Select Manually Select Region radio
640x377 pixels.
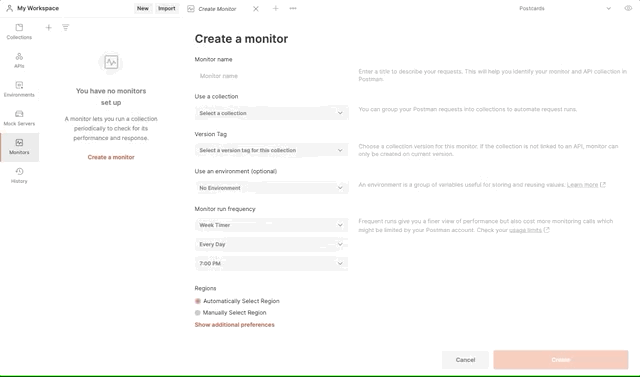198,313
